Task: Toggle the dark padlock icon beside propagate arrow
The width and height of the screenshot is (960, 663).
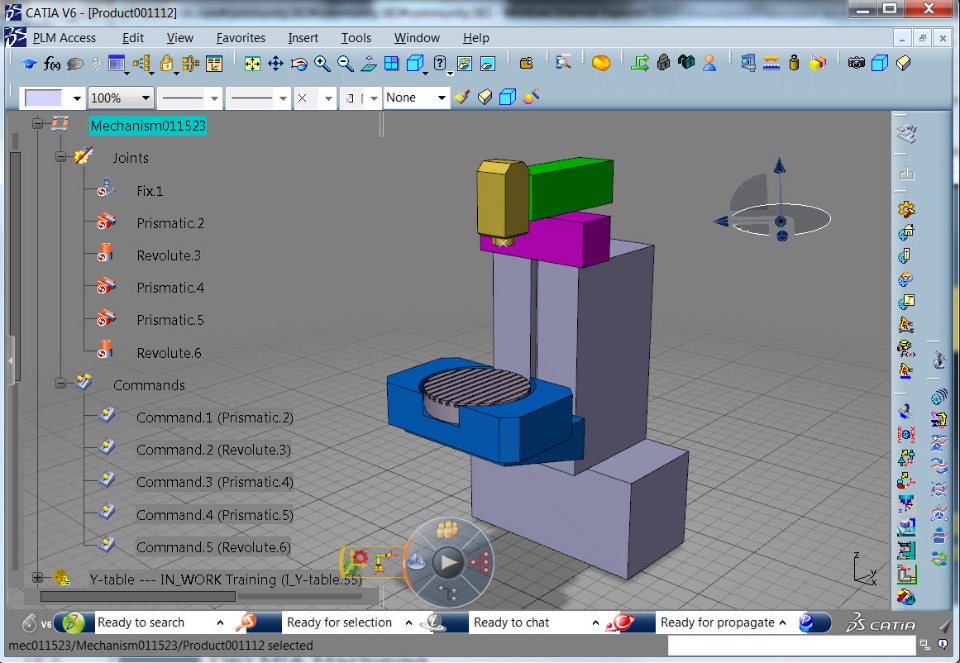Action: (x=663, y=63)
